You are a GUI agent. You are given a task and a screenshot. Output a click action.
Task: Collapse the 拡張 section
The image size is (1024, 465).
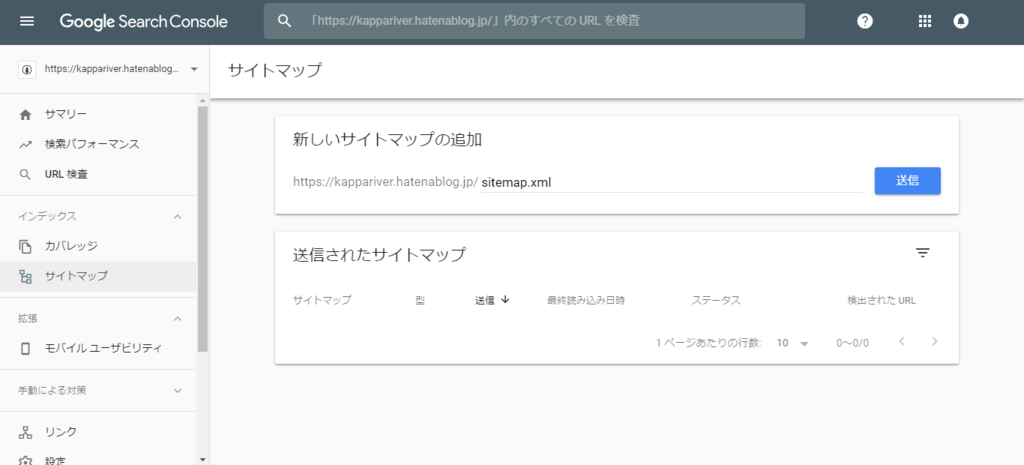click(x=177, y=318)
